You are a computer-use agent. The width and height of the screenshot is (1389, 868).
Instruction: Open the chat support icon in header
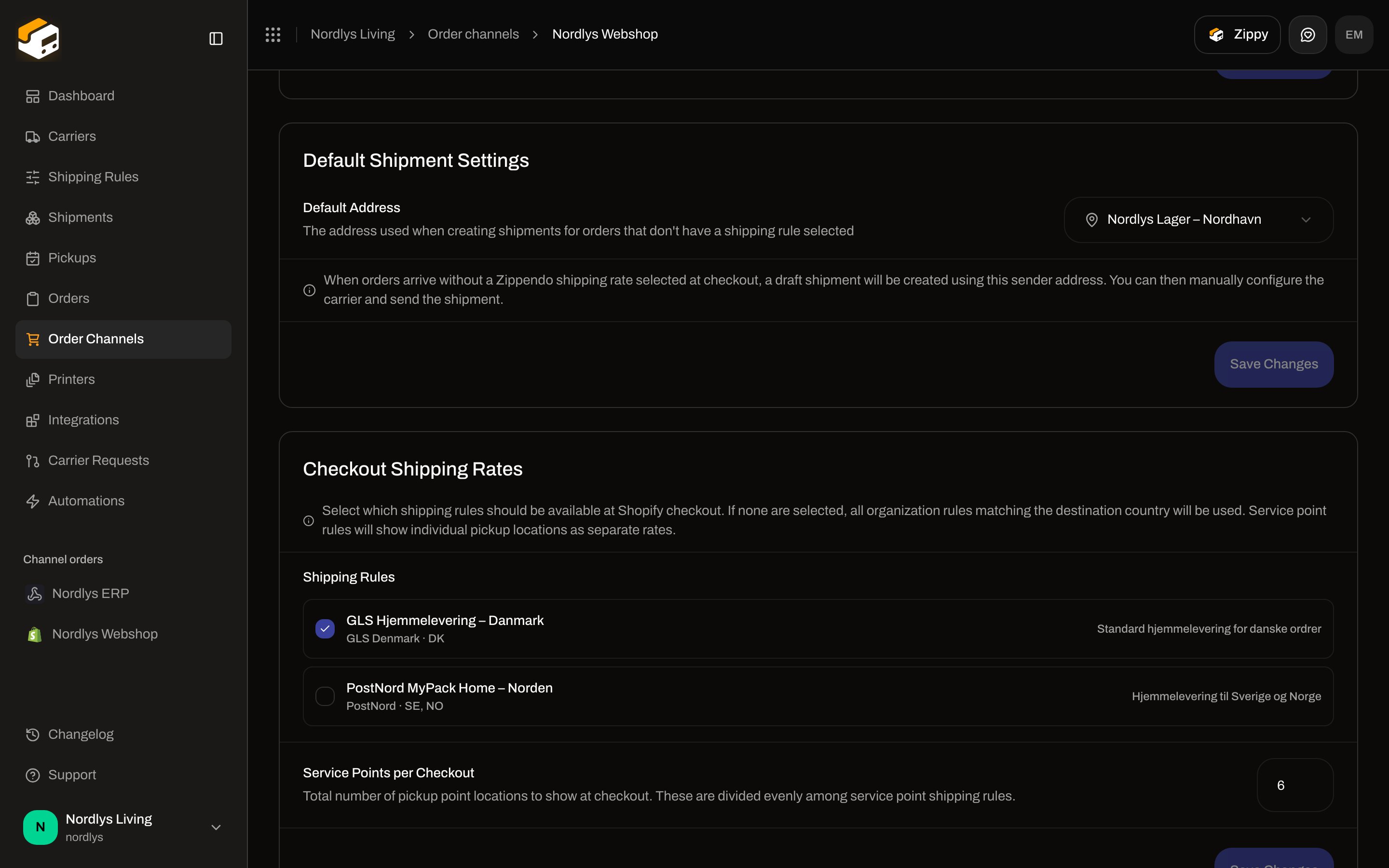pyautogui.click(x=1307, y=34)
